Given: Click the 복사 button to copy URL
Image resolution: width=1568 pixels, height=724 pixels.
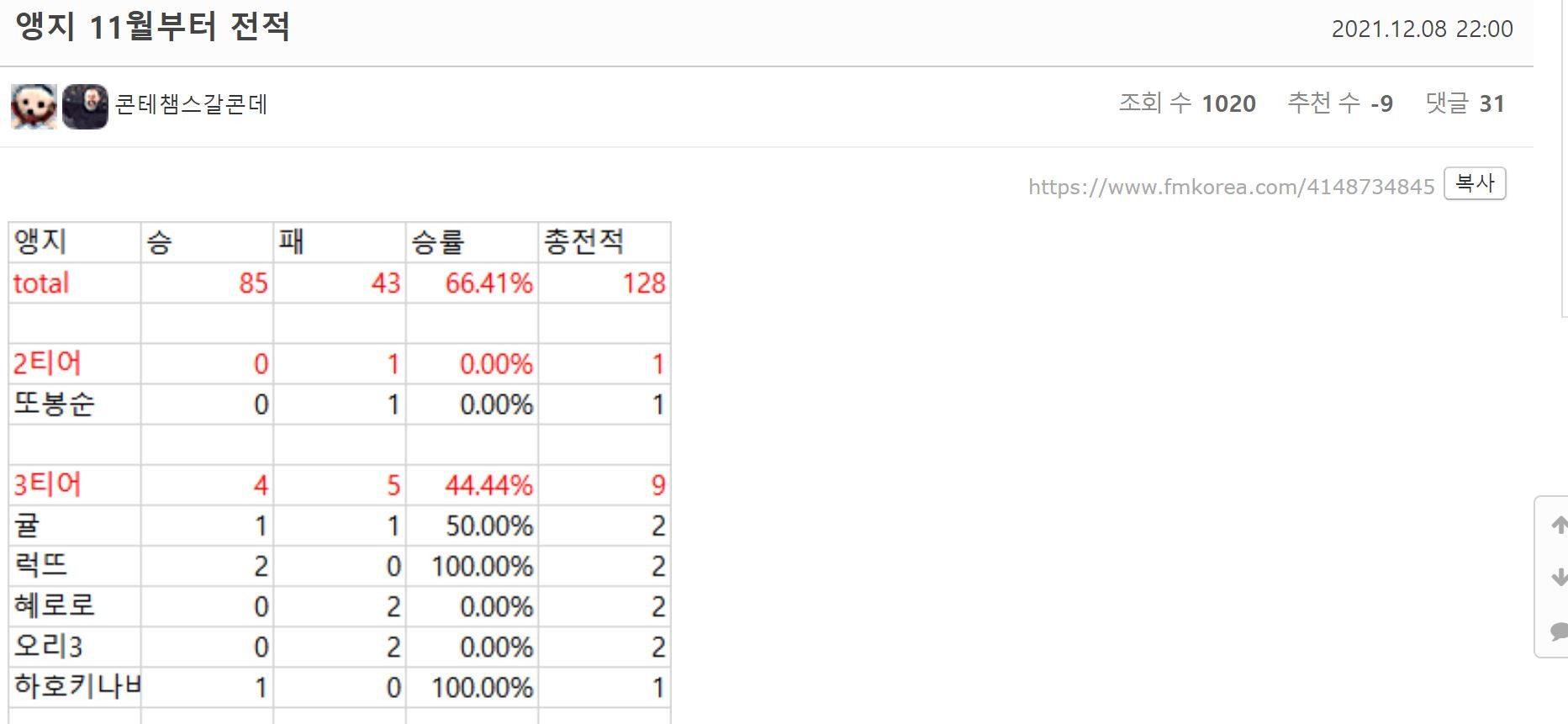Looking at the screenshot, I should pos(1475,183).
